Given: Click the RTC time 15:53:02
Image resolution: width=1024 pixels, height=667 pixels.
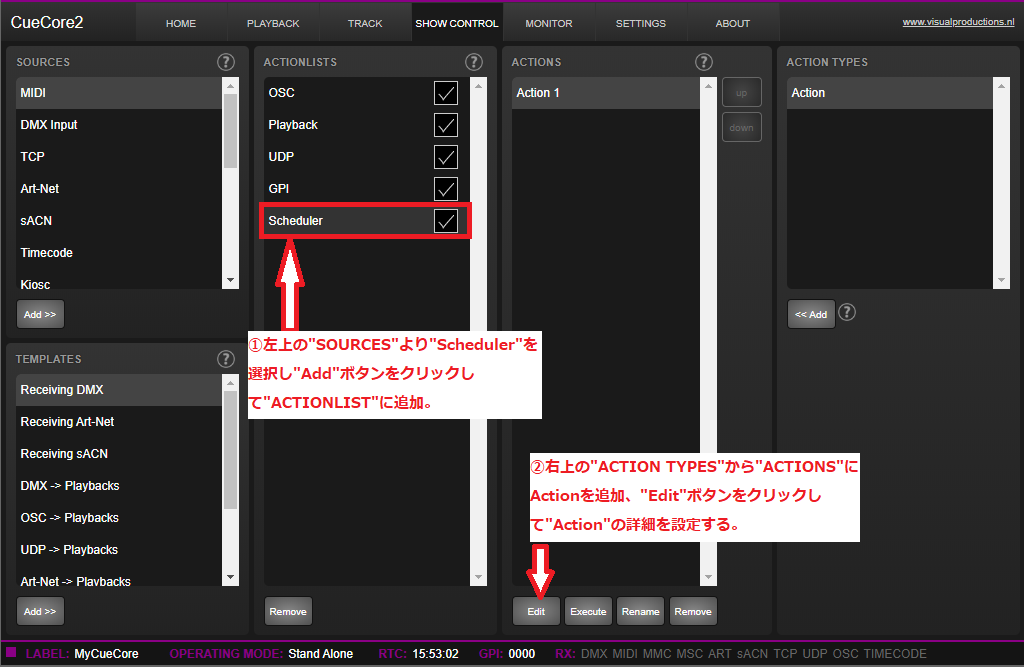Looking at the screenshot, I should point(436,654).
